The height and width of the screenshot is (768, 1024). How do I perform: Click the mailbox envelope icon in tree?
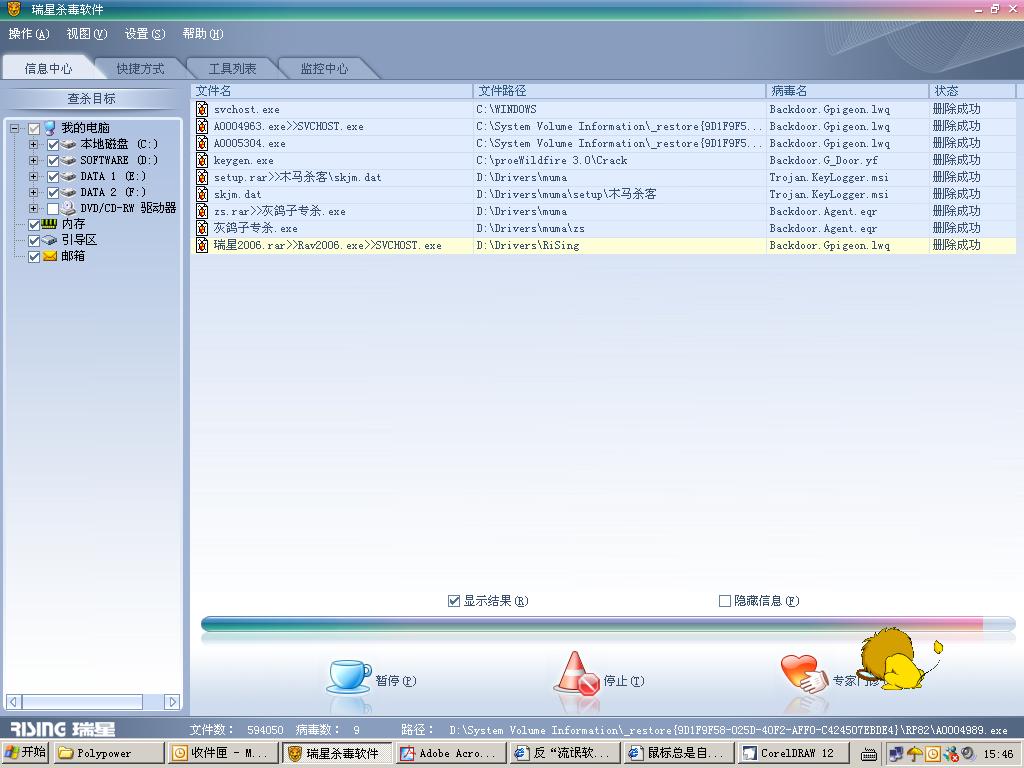coord(50,256)
